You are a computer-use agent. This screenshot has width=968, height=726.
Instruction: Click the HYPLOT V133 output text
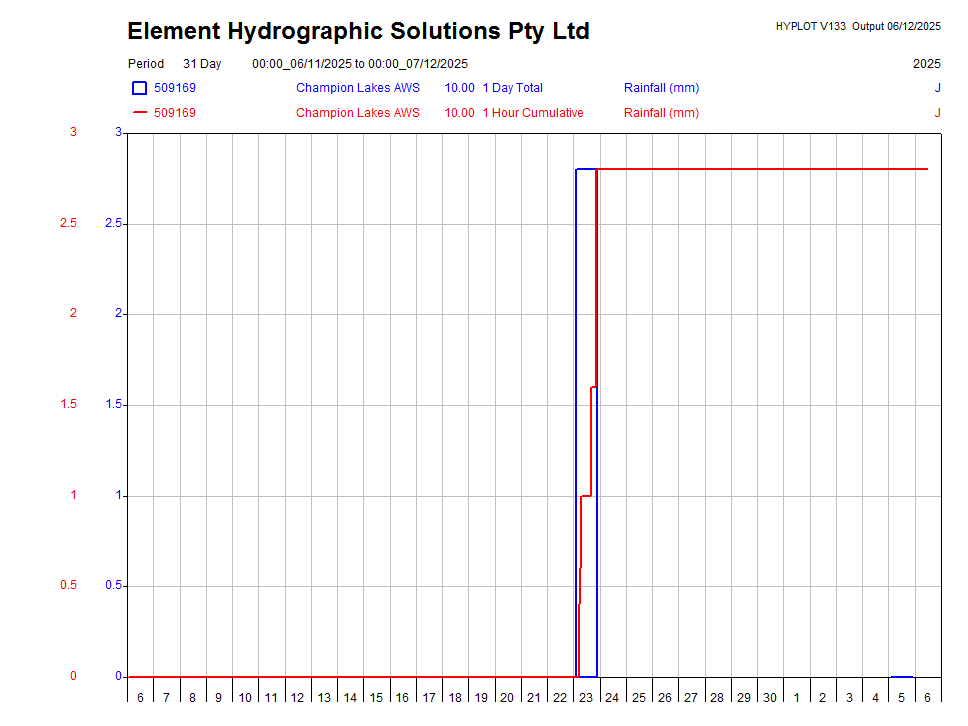[x=857, y=27]
